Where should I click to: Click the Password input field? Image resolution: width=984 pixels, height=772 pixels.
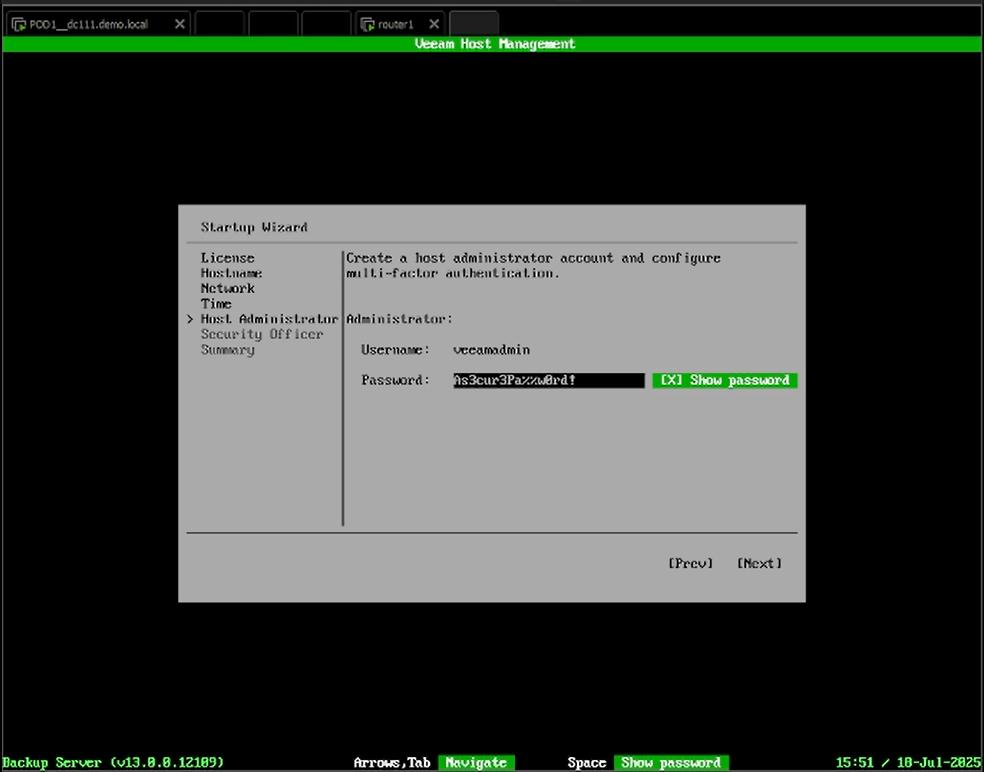pos(548,380)
